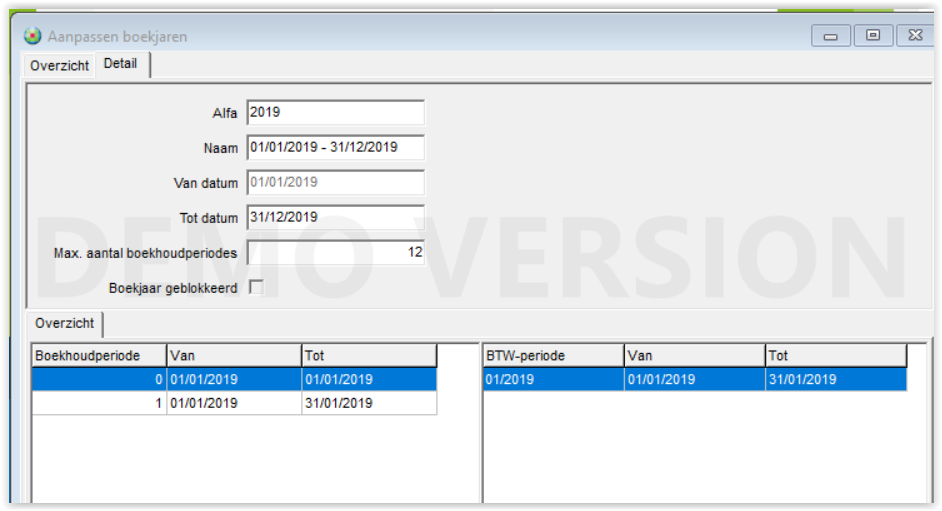Image resolution: width=942 pixels, height=511 pixels.
Task: Select the Max. aantal boekhoudperiodes field
Action: 335,253
